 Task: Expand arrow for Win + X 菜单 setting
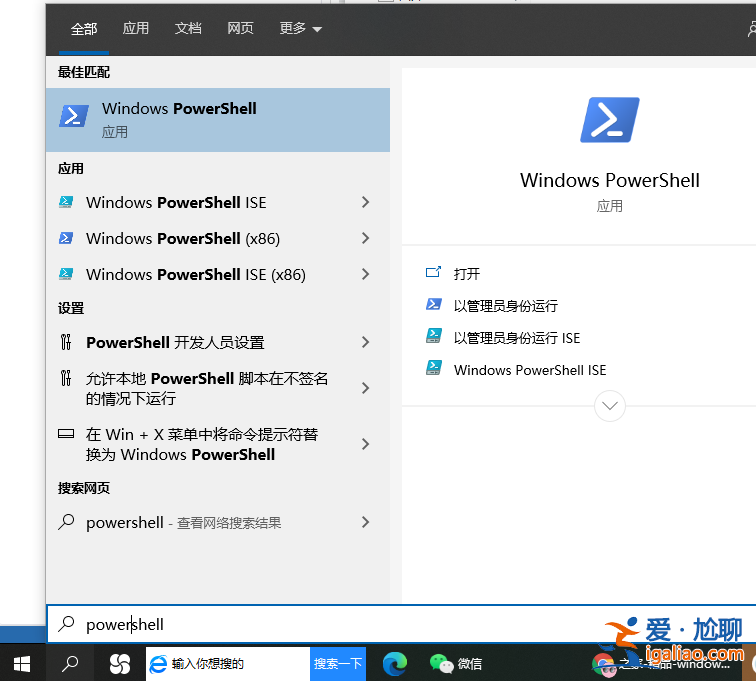pos(365,444)
